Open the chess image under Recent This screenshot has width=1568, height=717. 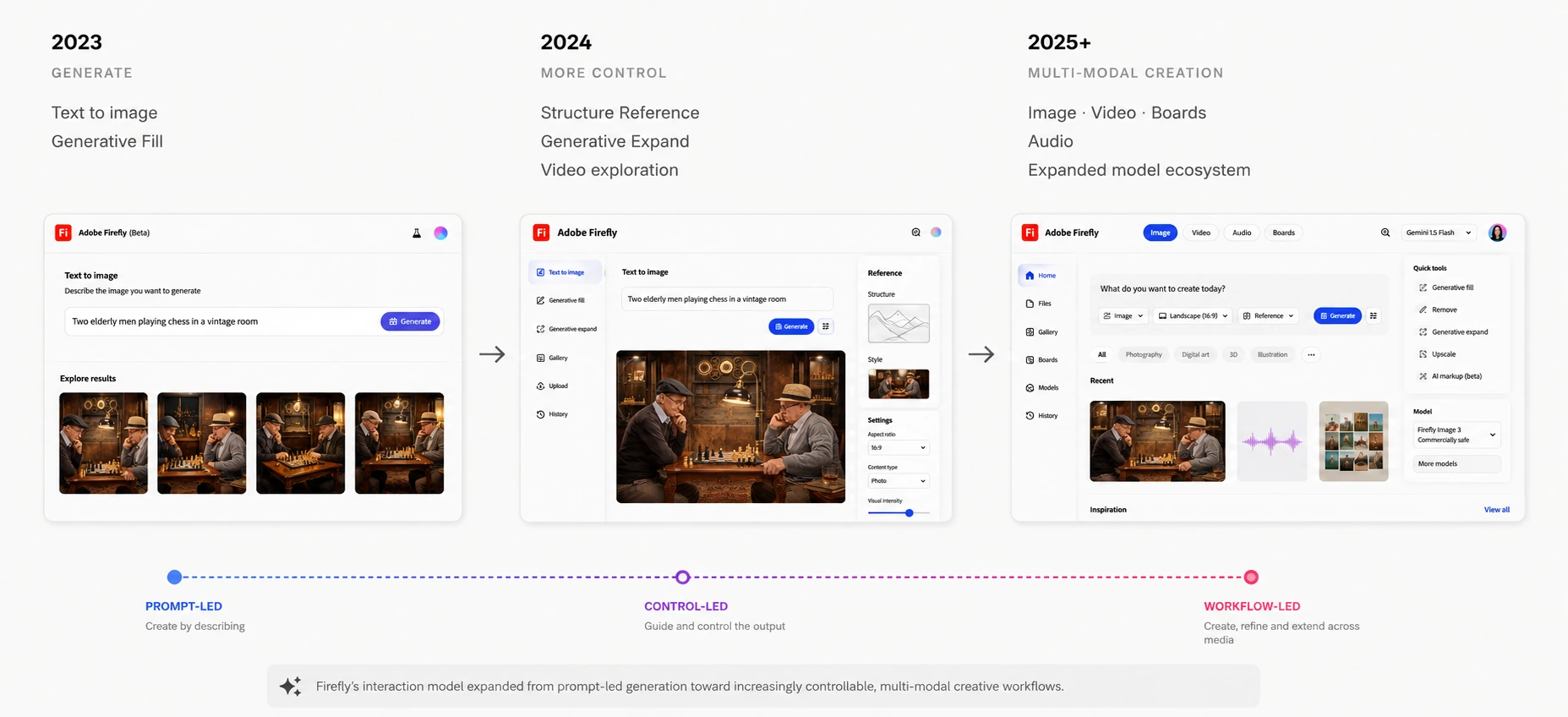1157,441
